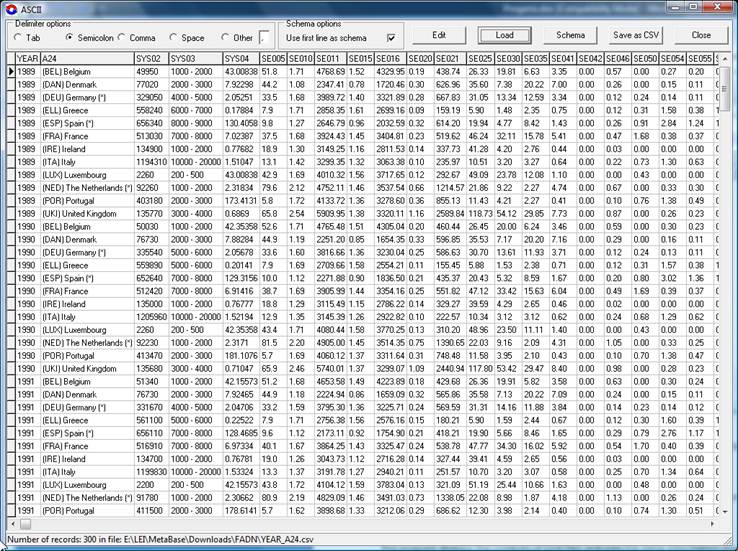738x551 pixels.
Task: Select the Semicolon delimiter radio button
Action: coord(72,38)
